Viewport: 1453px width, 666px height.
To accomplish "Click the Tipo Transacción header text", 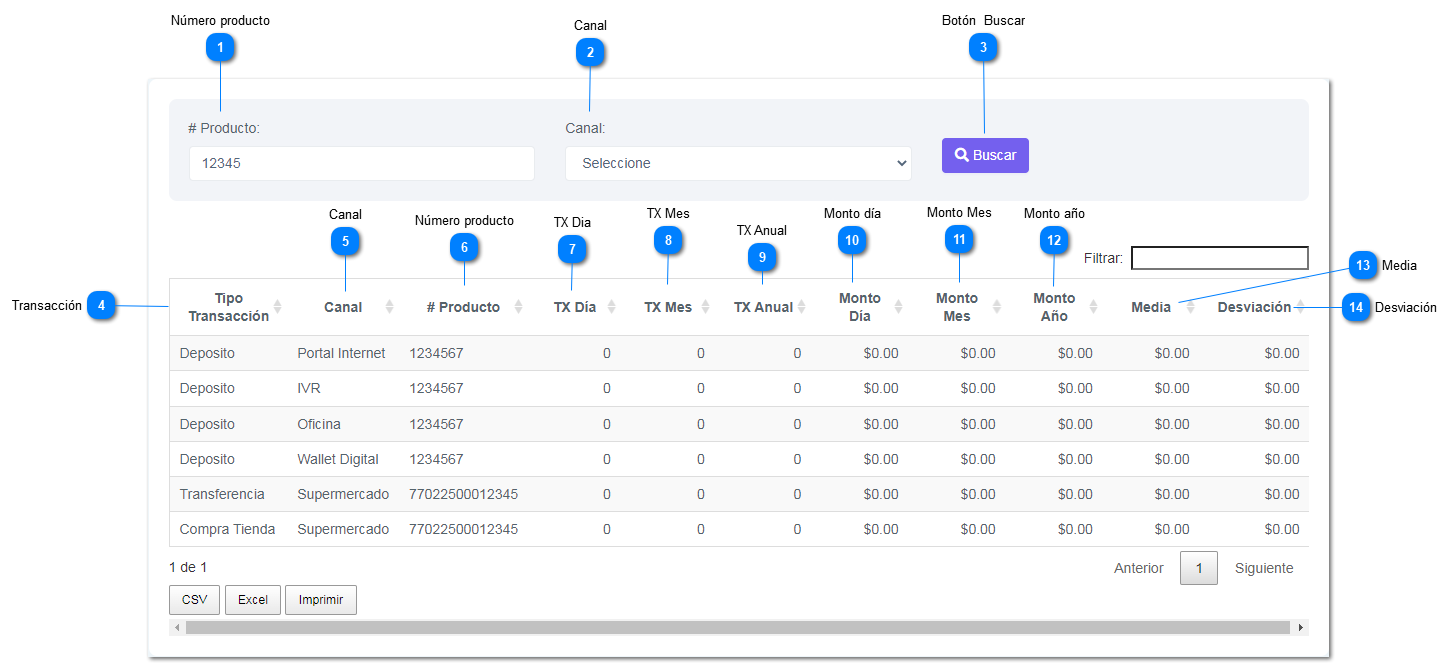I will [229, 307].
